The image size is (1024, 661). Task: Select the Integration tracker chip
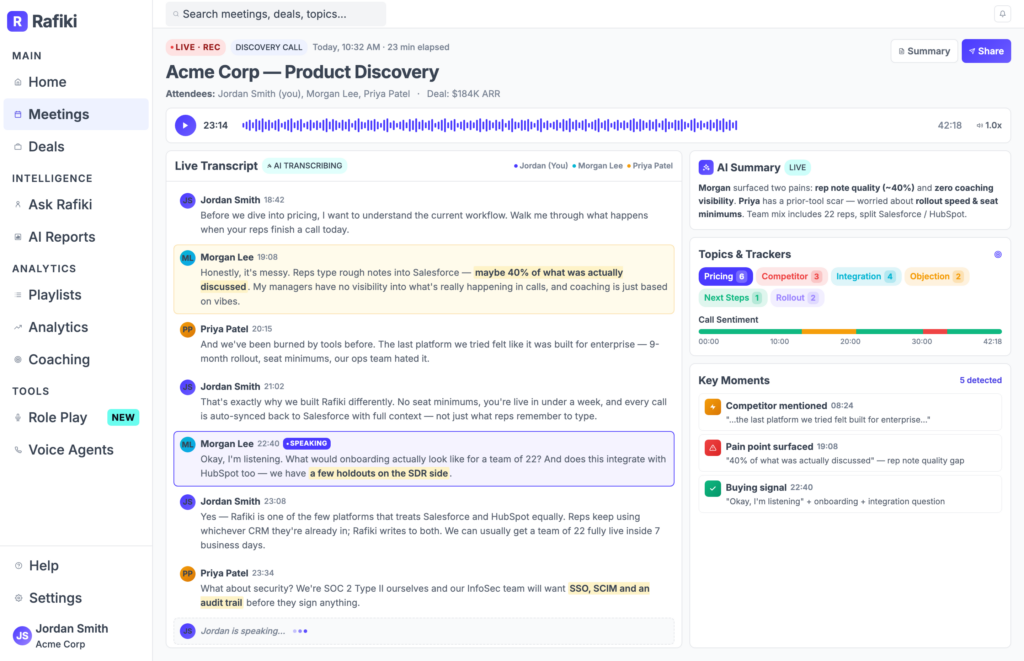[865, 276]
